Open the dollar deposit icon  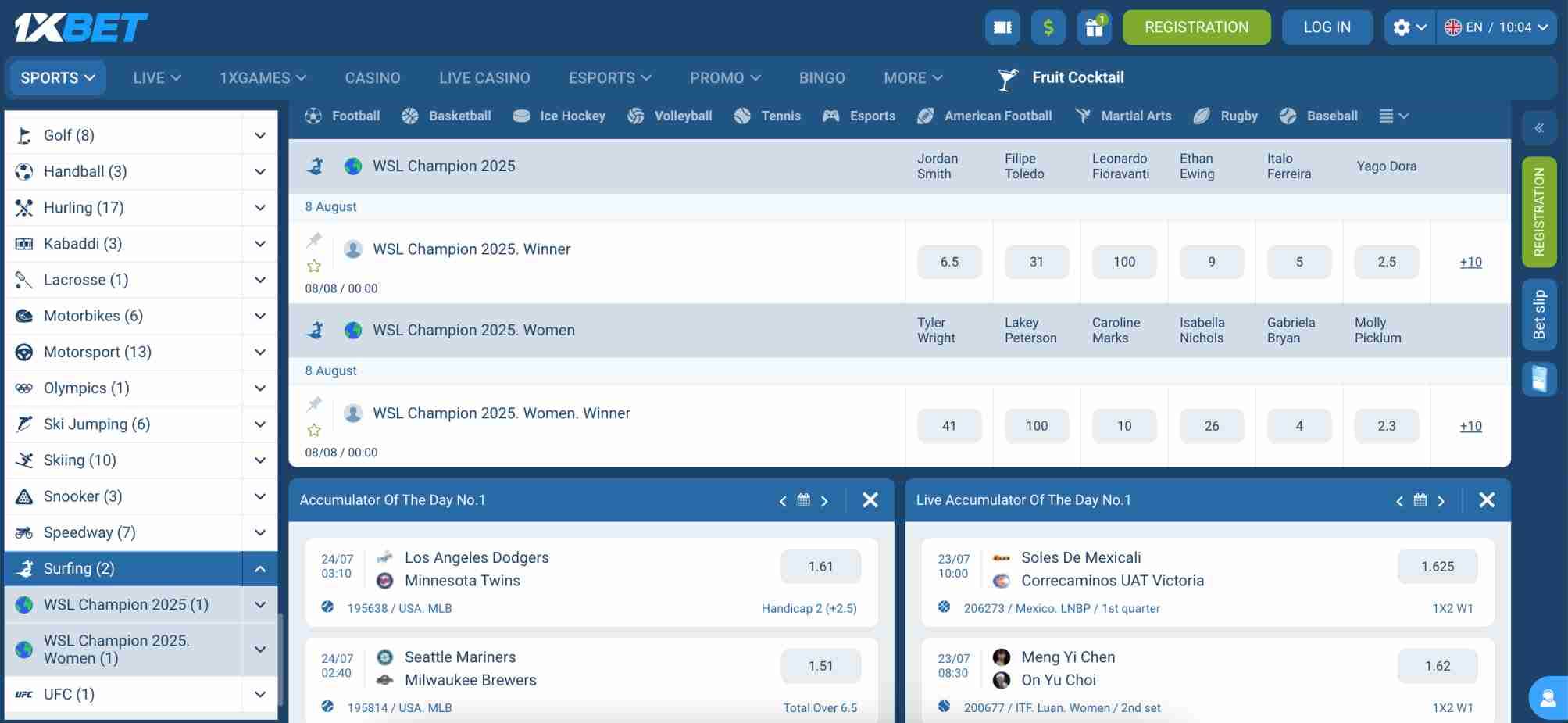[1048, 27]
